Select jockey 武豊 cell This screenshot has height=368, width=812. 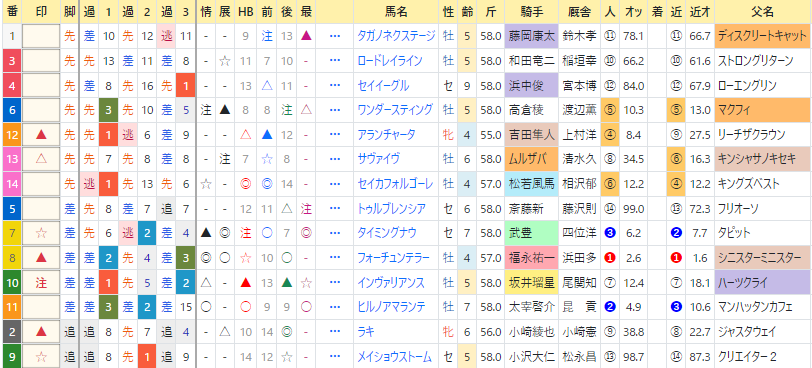click(532, 233)
